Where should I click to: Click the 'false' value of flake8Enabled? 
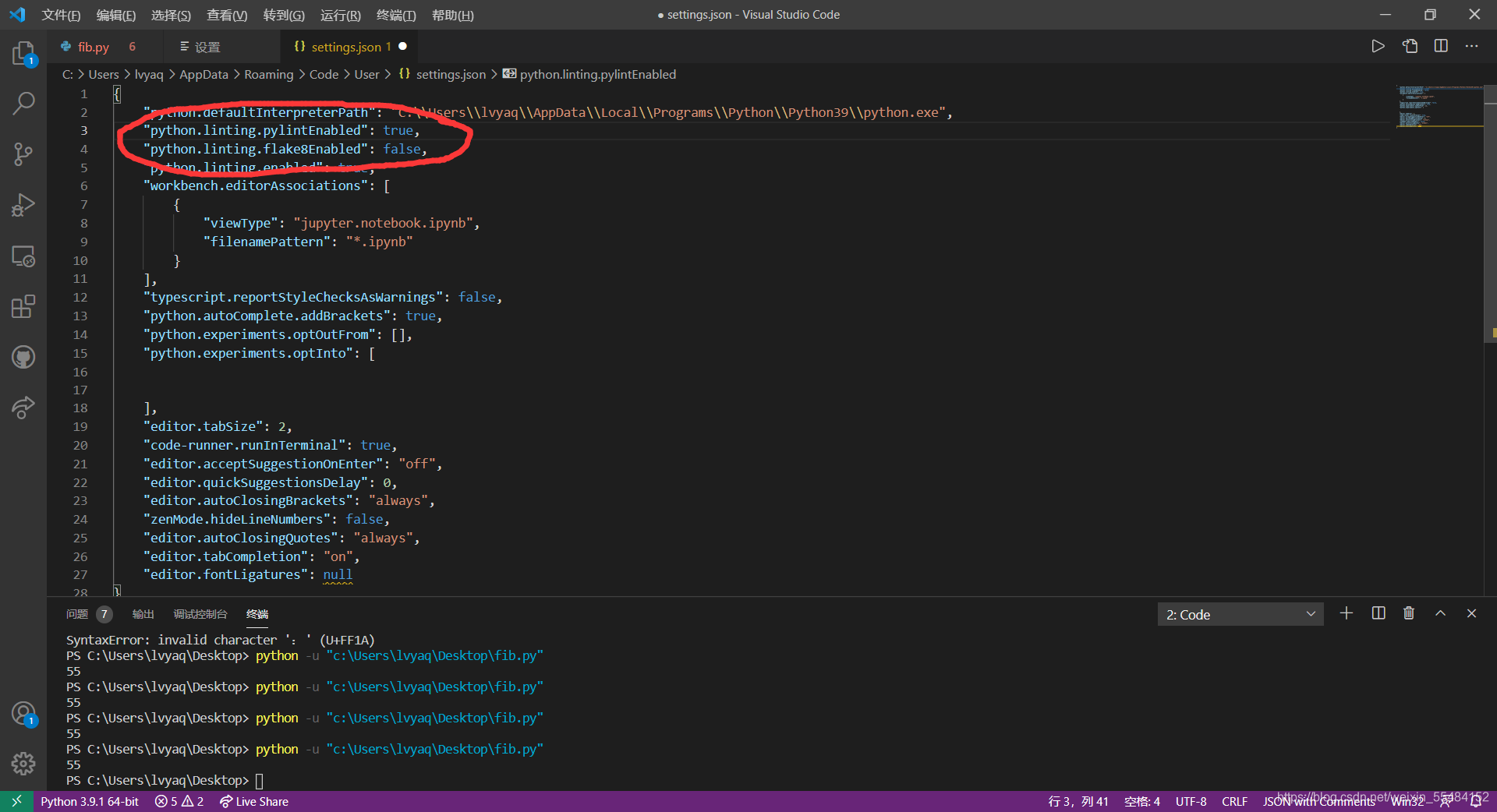[x=402, y=149]
